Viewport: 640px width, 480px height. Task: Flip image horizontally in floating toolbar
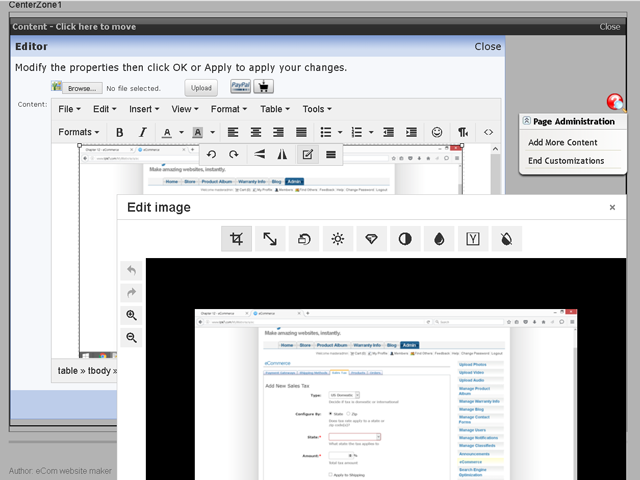pos(282,154)
